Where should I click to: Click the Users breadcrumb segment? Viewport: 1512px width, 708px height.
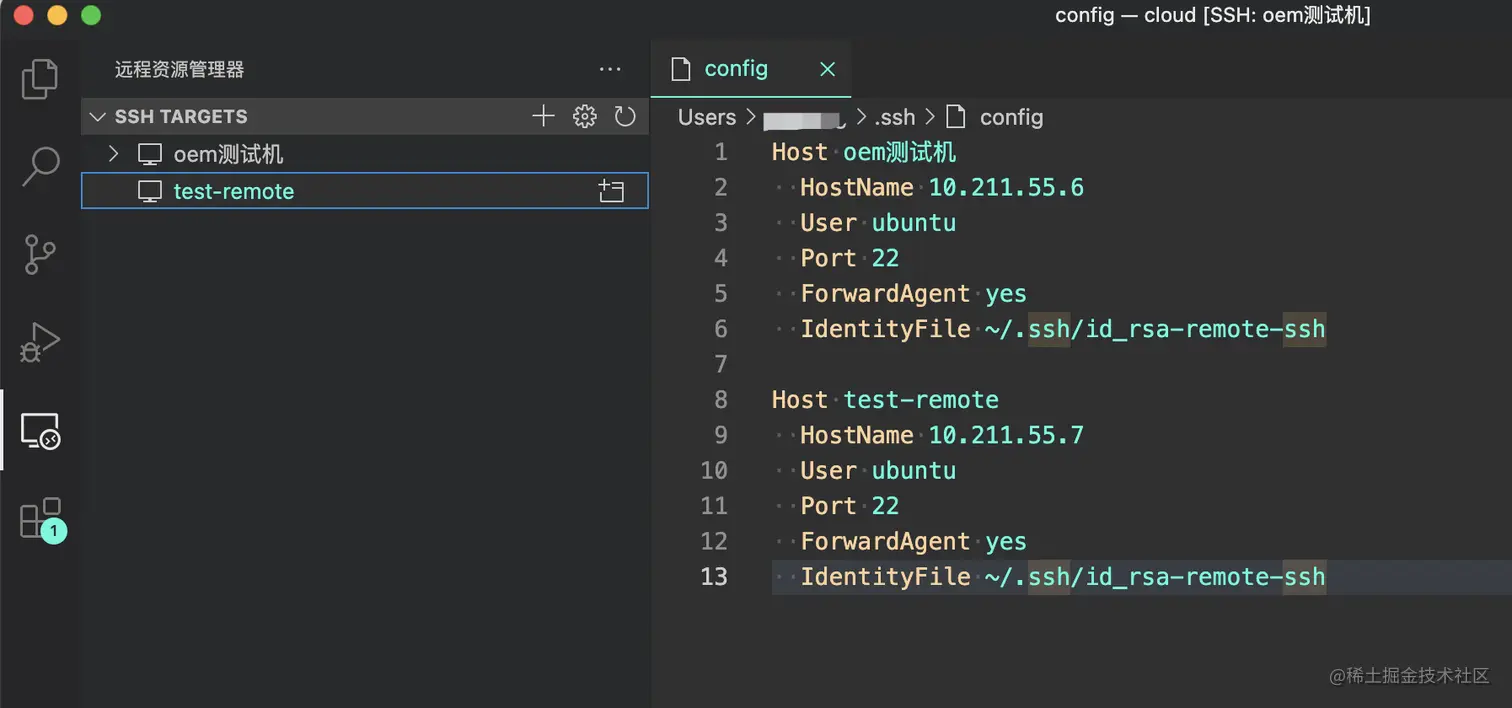(x=706, y=117)
